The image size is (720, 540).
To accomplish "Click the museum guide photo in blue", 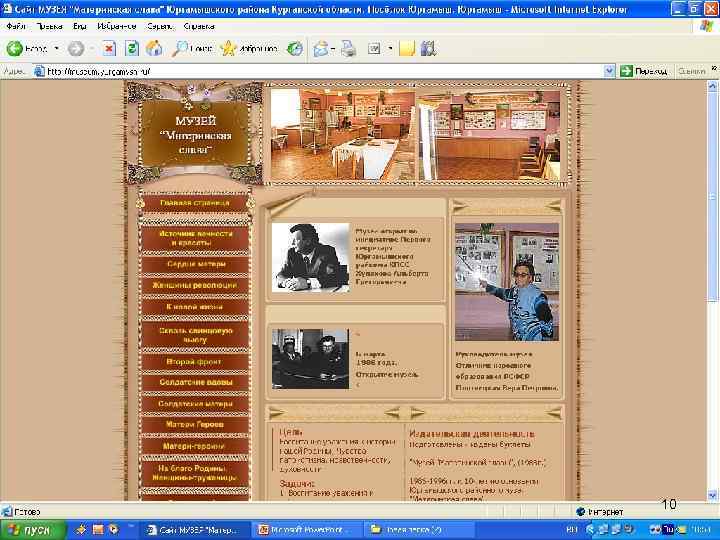I will click(507, 282).
